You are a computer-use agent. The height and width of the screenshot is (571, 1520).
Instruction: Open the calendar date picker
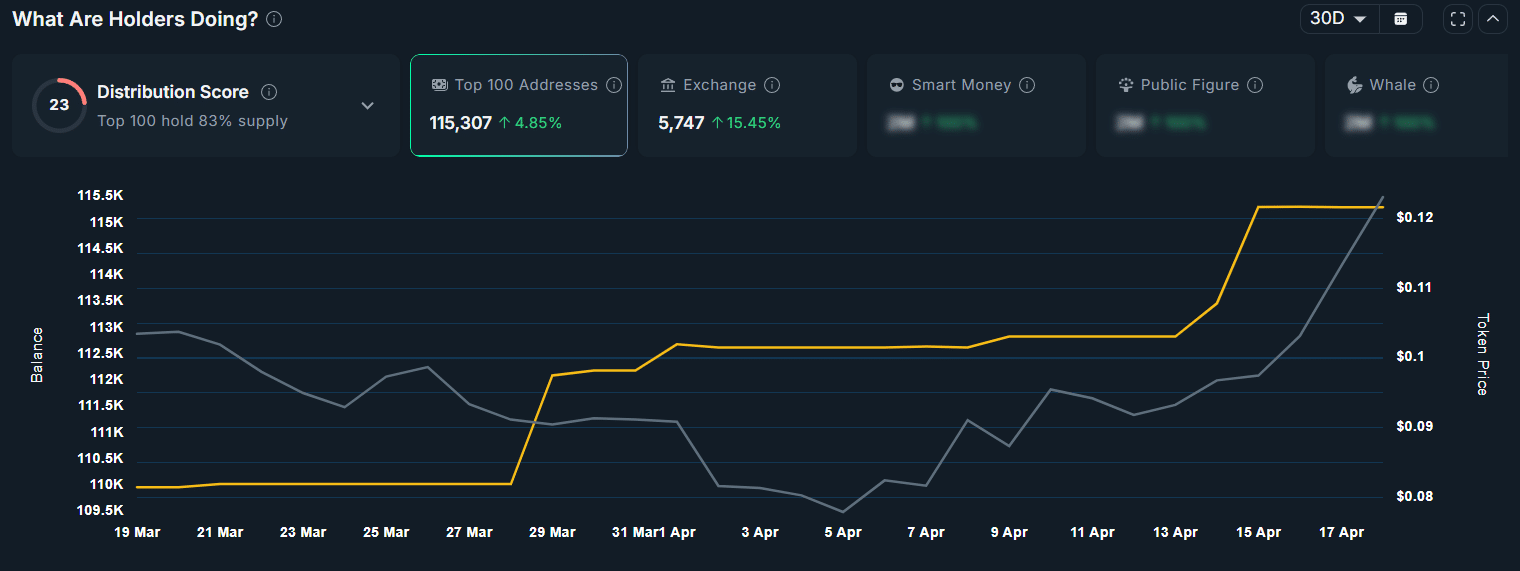pos(1401,19)
